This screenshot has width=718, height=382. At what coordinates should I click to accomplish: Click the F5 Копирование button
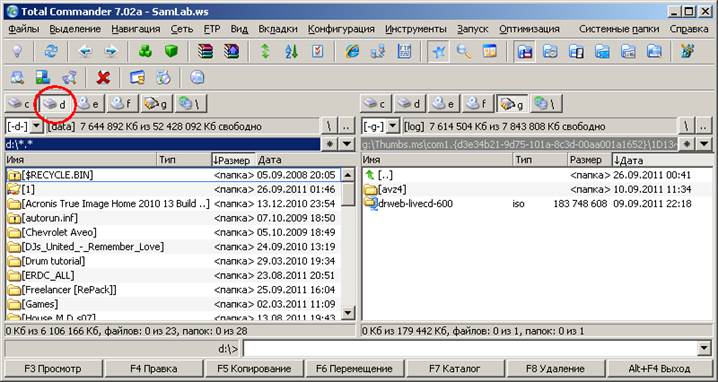point(254,368)
